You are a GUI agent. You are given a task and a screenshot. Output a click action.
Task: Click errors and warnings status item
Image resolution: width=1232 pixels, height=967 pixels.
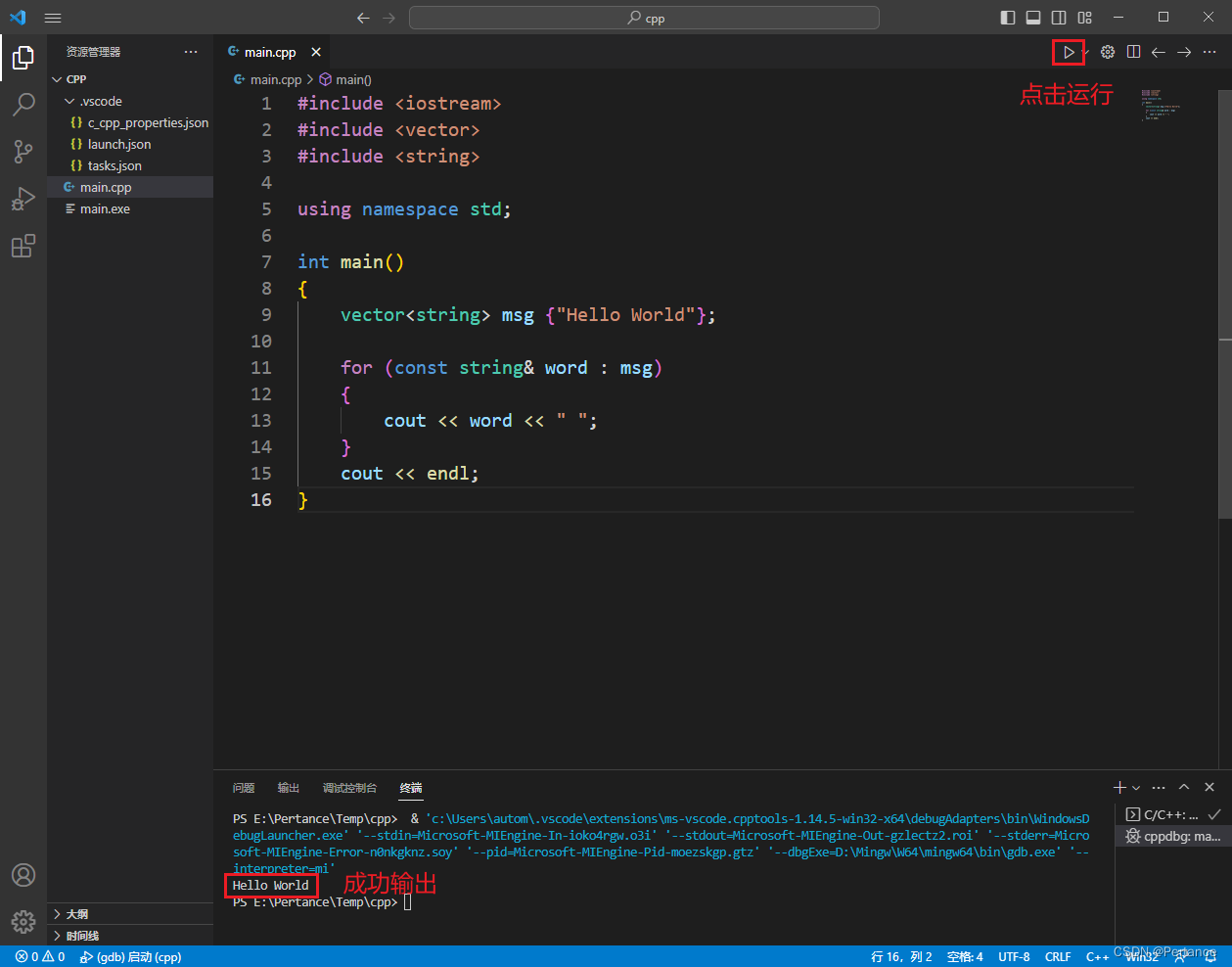[40, 957]
